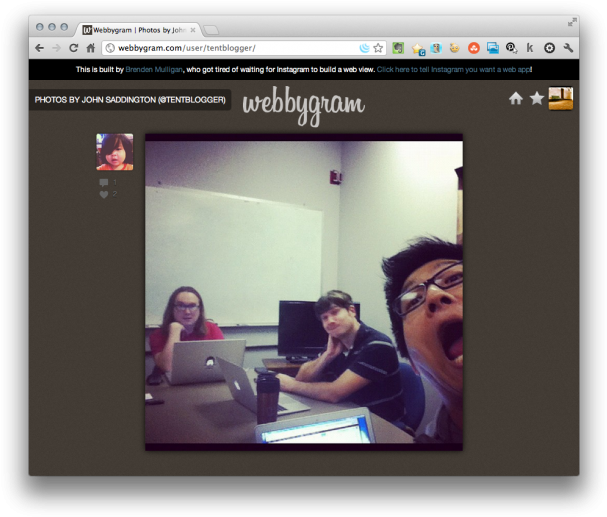
Task: Go back using the browser back arrow
Action: click(x=39, y=48)
